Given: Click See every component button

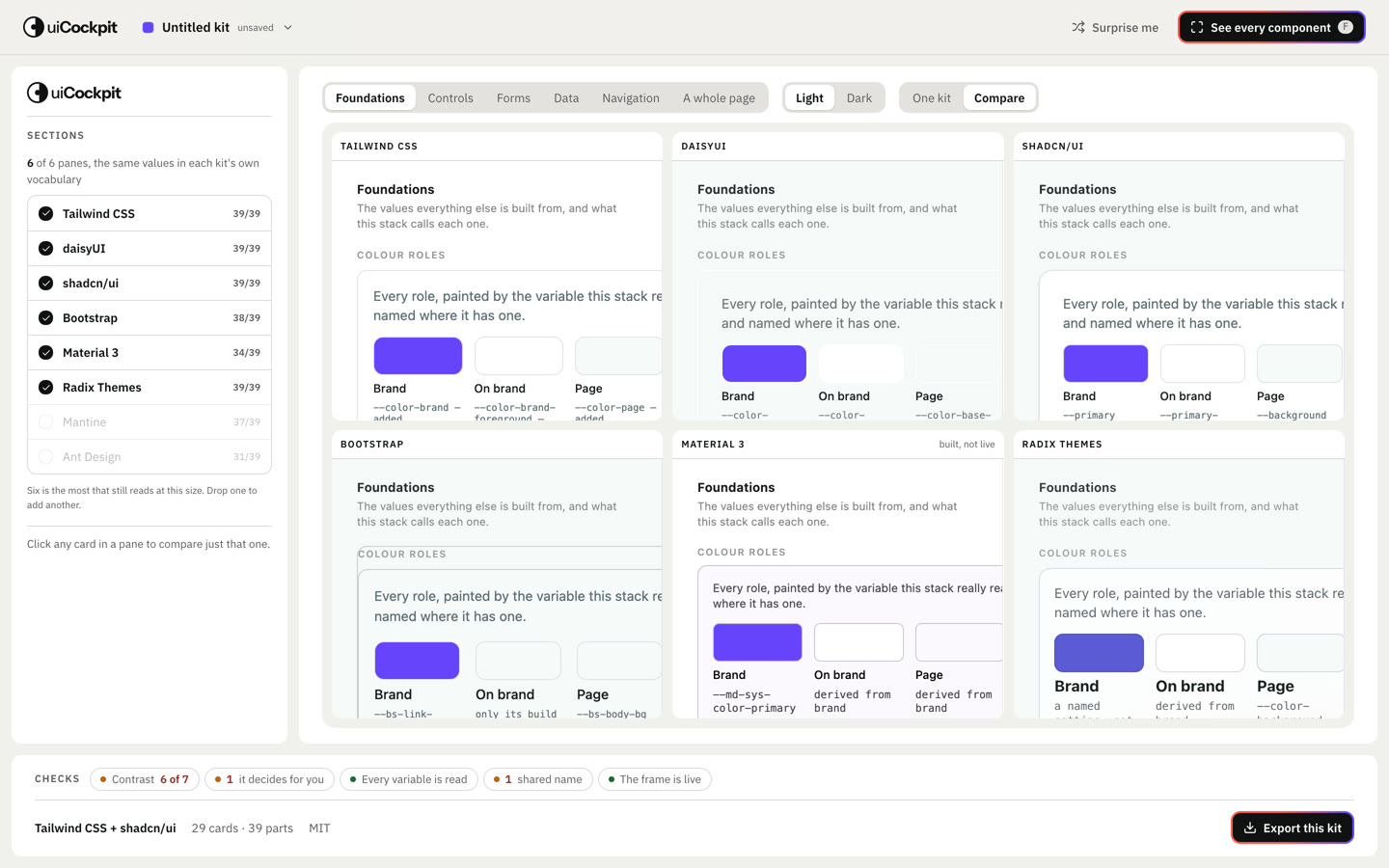Looking at the screenshot, I should (x=1271, y=28).
